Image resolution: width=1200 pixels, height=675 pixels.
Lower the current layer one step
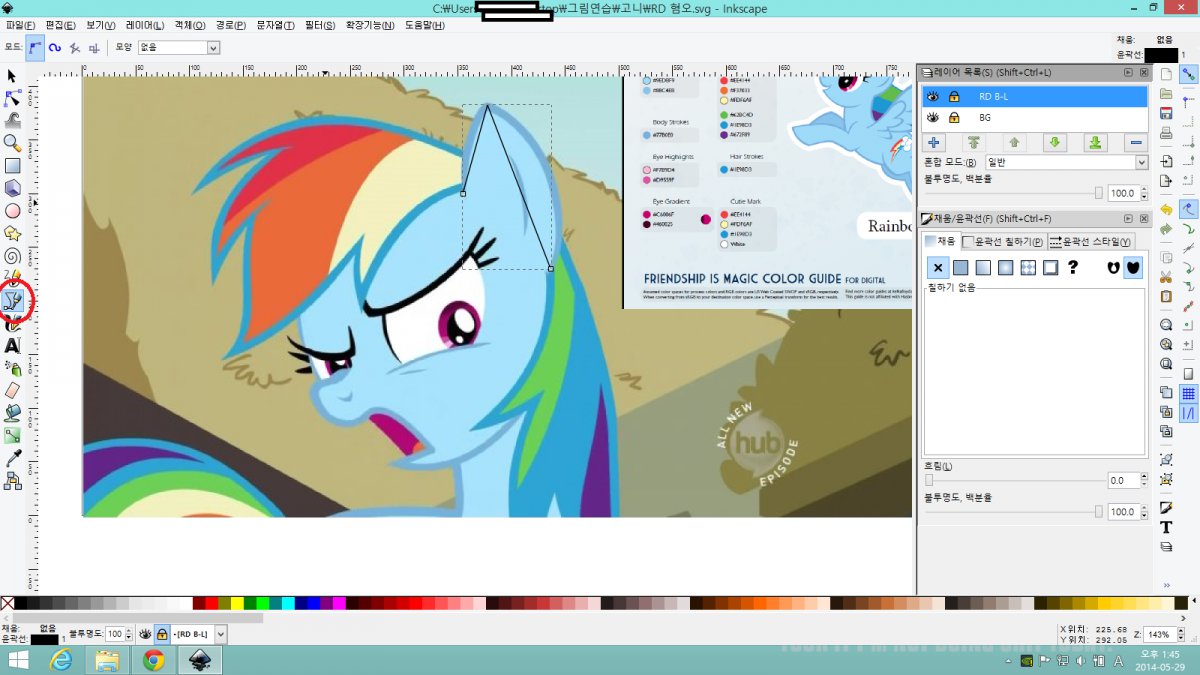tap(1054, 143)
